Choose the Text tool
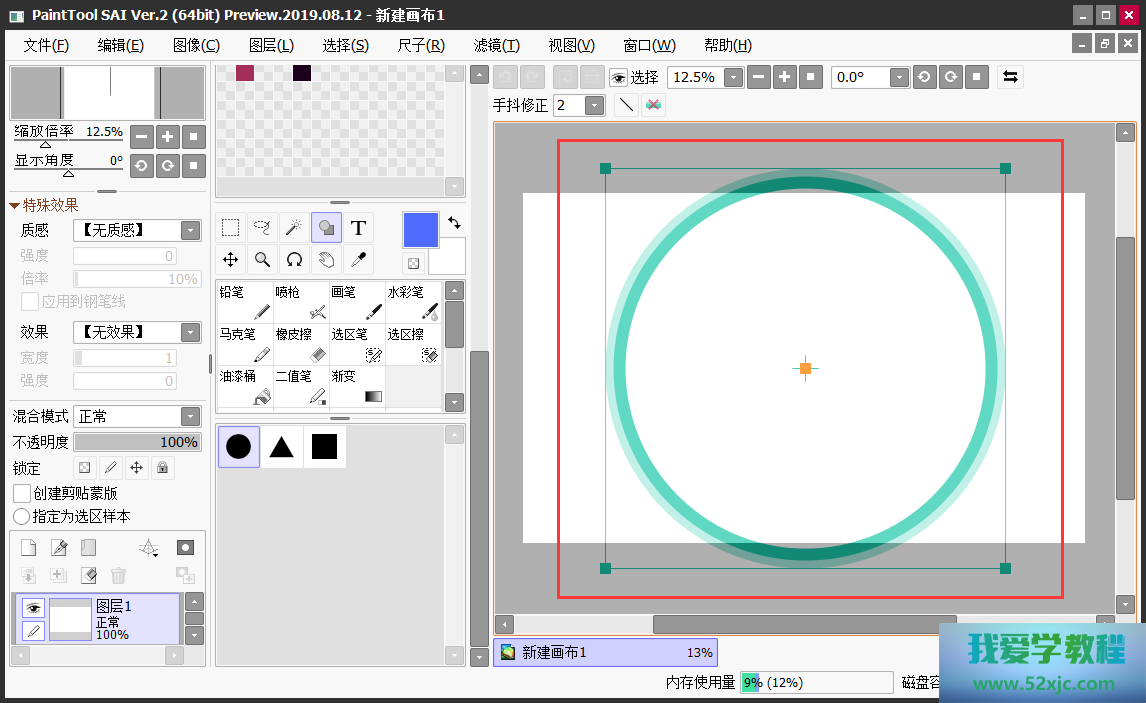 tap(358, 228)
